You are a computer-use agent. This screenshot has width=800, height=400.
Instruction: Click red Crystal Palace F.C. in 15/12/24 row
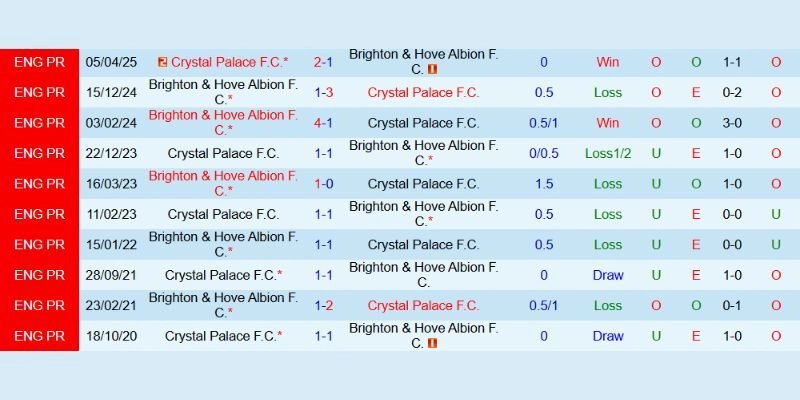(x=423, y=93)
